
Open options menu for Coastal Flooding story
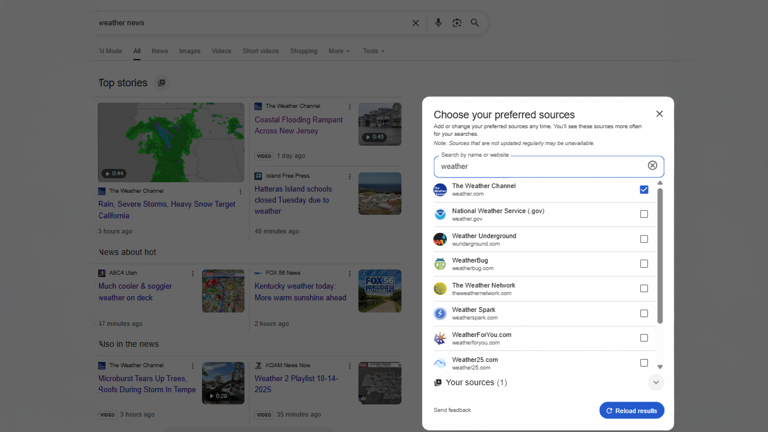[x=350, y=106]
